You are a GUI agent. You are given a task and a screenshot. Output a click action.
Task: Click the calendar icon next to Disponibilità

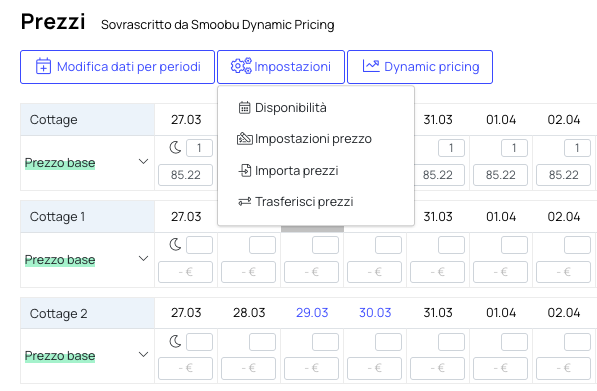[244, 108]
